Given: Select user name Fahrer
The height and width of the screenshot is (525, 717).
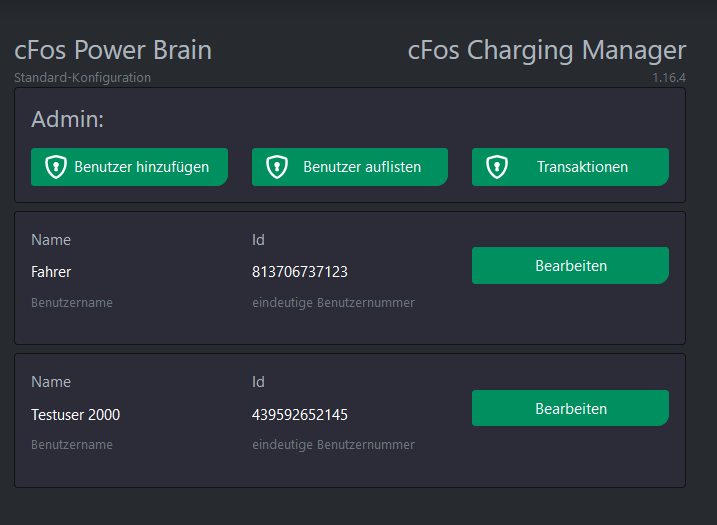Looking at the screenshot, I should click(x=51, y=272).
